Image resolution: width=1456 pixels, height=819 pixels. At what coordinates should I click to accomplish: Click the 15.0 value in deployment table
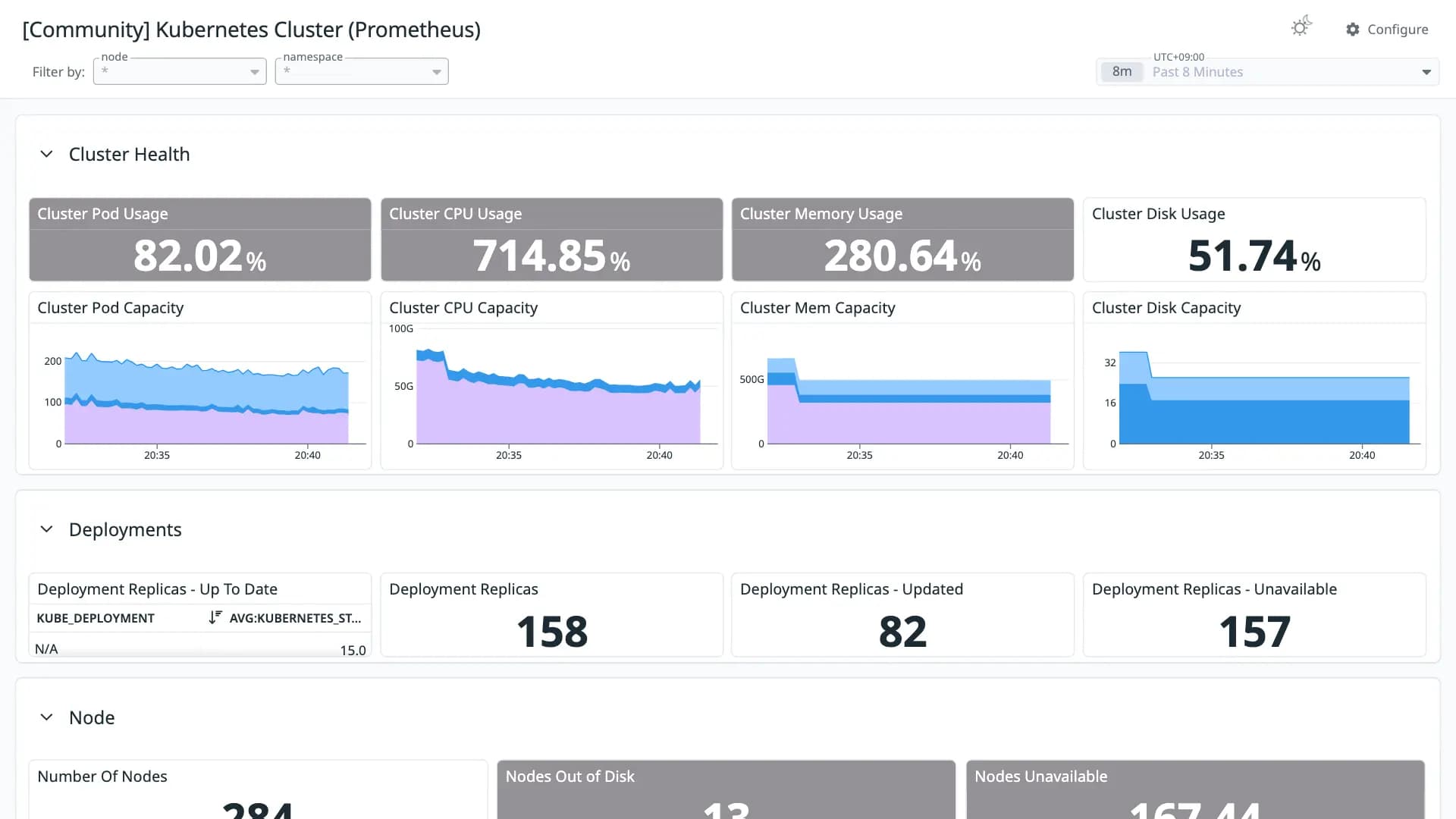tap(353, 650)
